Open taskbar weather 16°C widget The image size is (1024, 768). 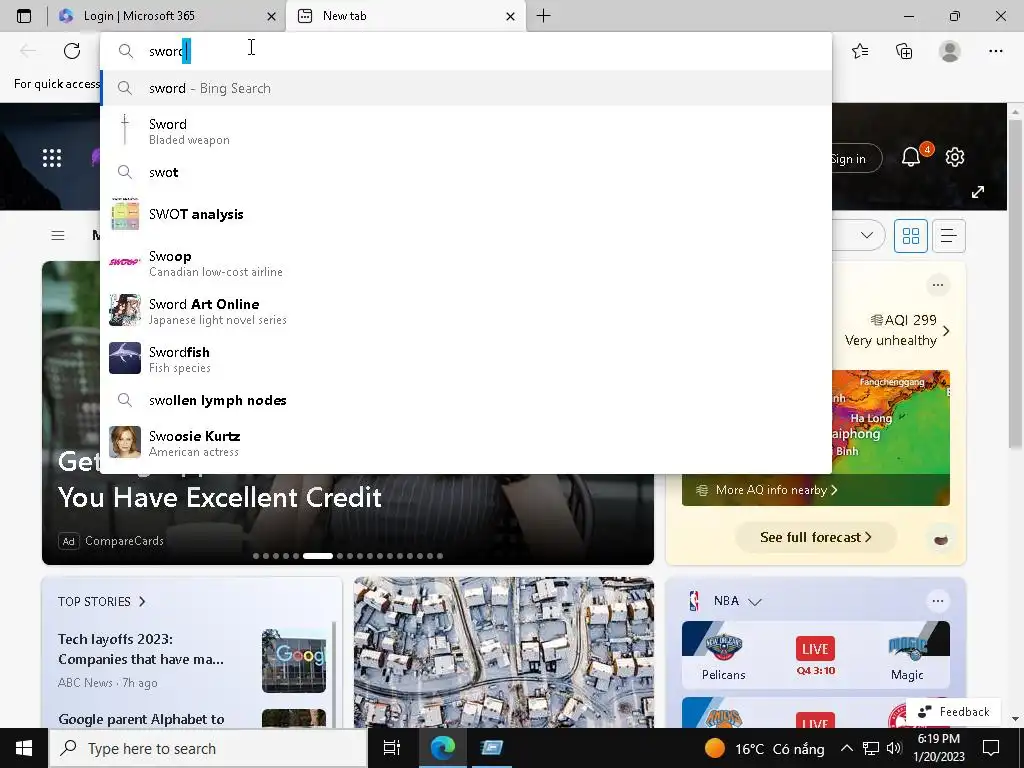click(764, 748)
